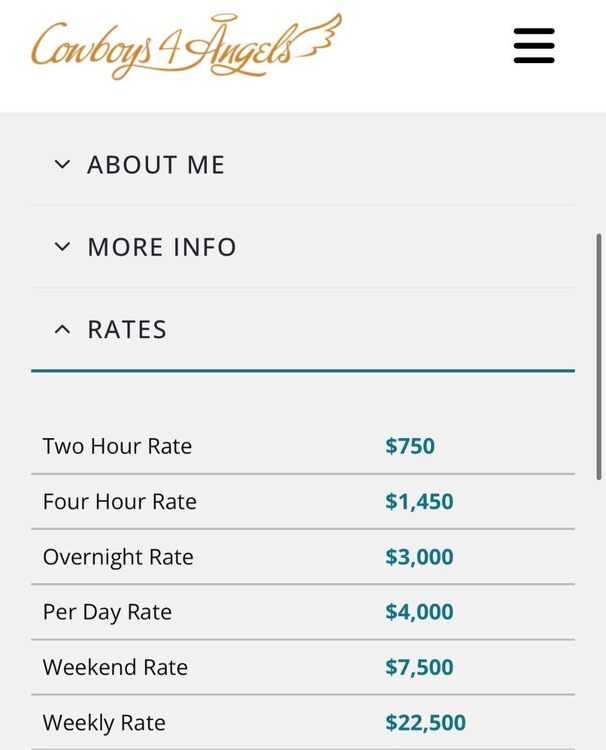Click the Weekend Rate label

click(x=115, y=667)
